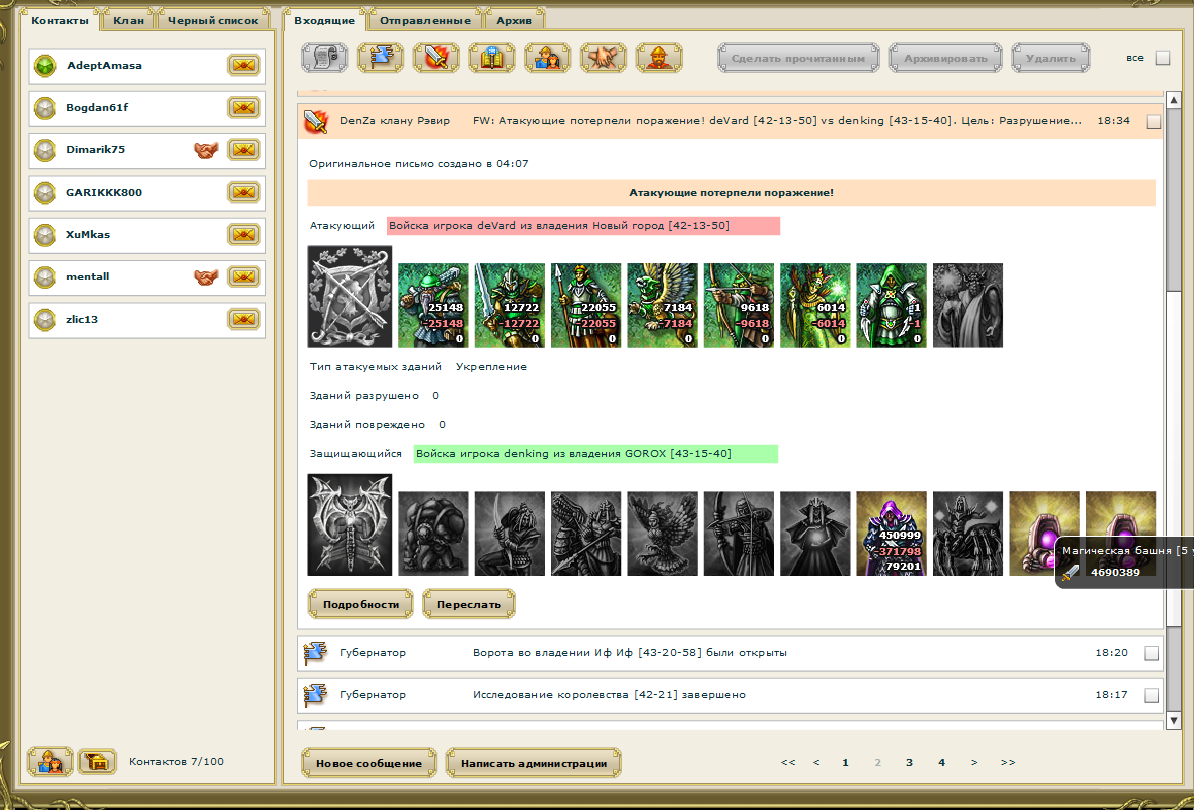Click the scroll icon message filter
Viewport: 1194px width, 810px height.
(324, 57)
